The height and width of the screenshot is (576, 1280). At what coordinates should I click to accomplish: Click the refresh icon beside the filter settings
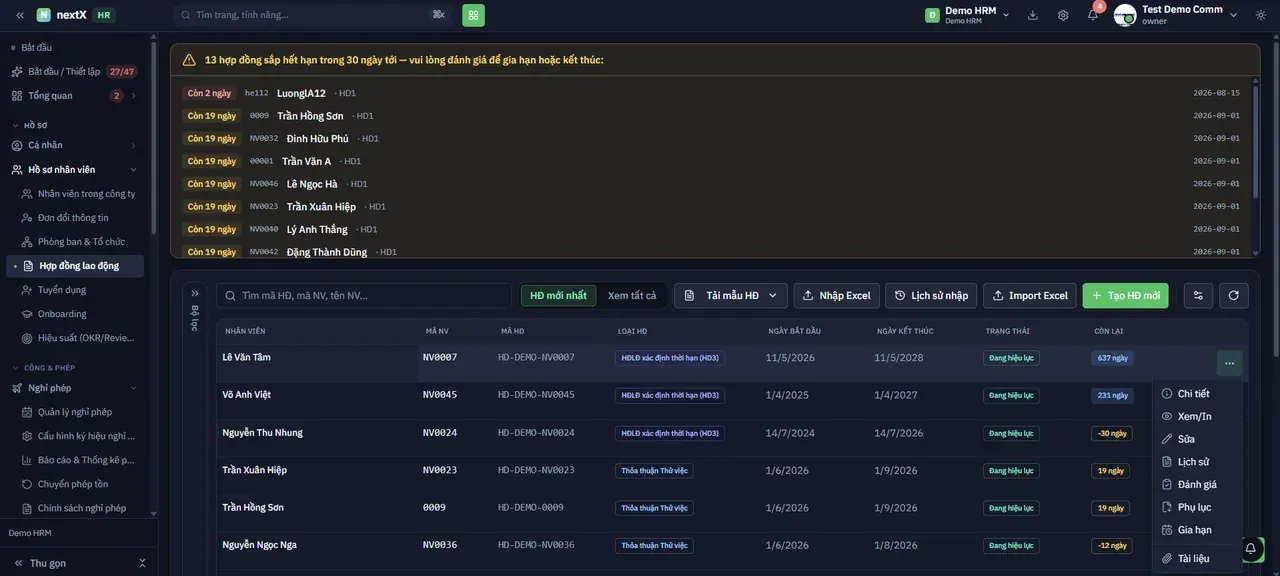(1233, 295)
